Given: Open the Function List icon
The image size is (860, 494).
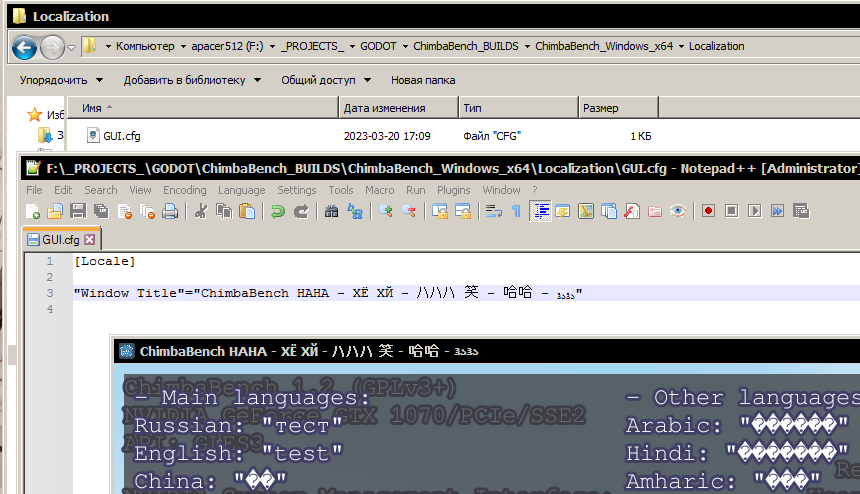Looking at the screenshot, I should (632, 211).
